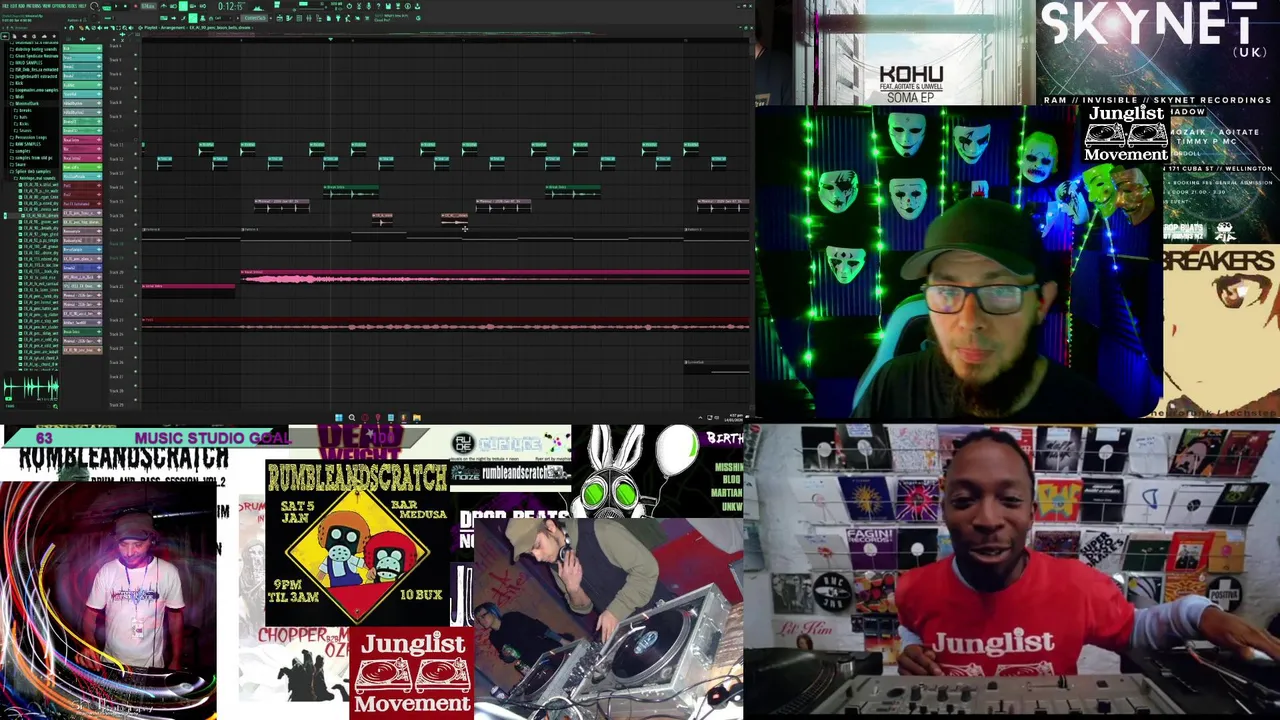
Task: Open the ContextSub pattern selector
Action: click(256, 18)
